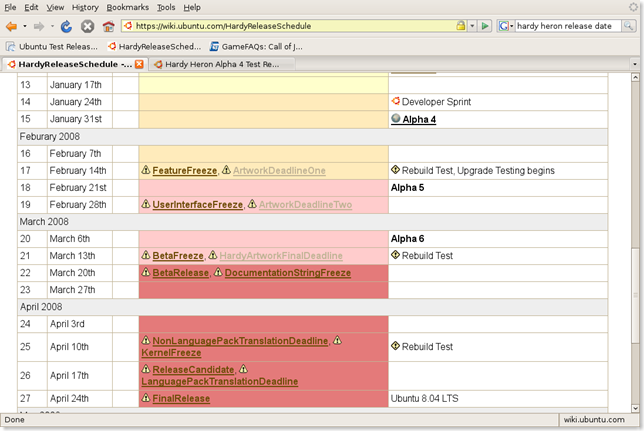Click the 'Feburary 2008' header row
This screenshot has width=644, height=431.
coord(313,136)
